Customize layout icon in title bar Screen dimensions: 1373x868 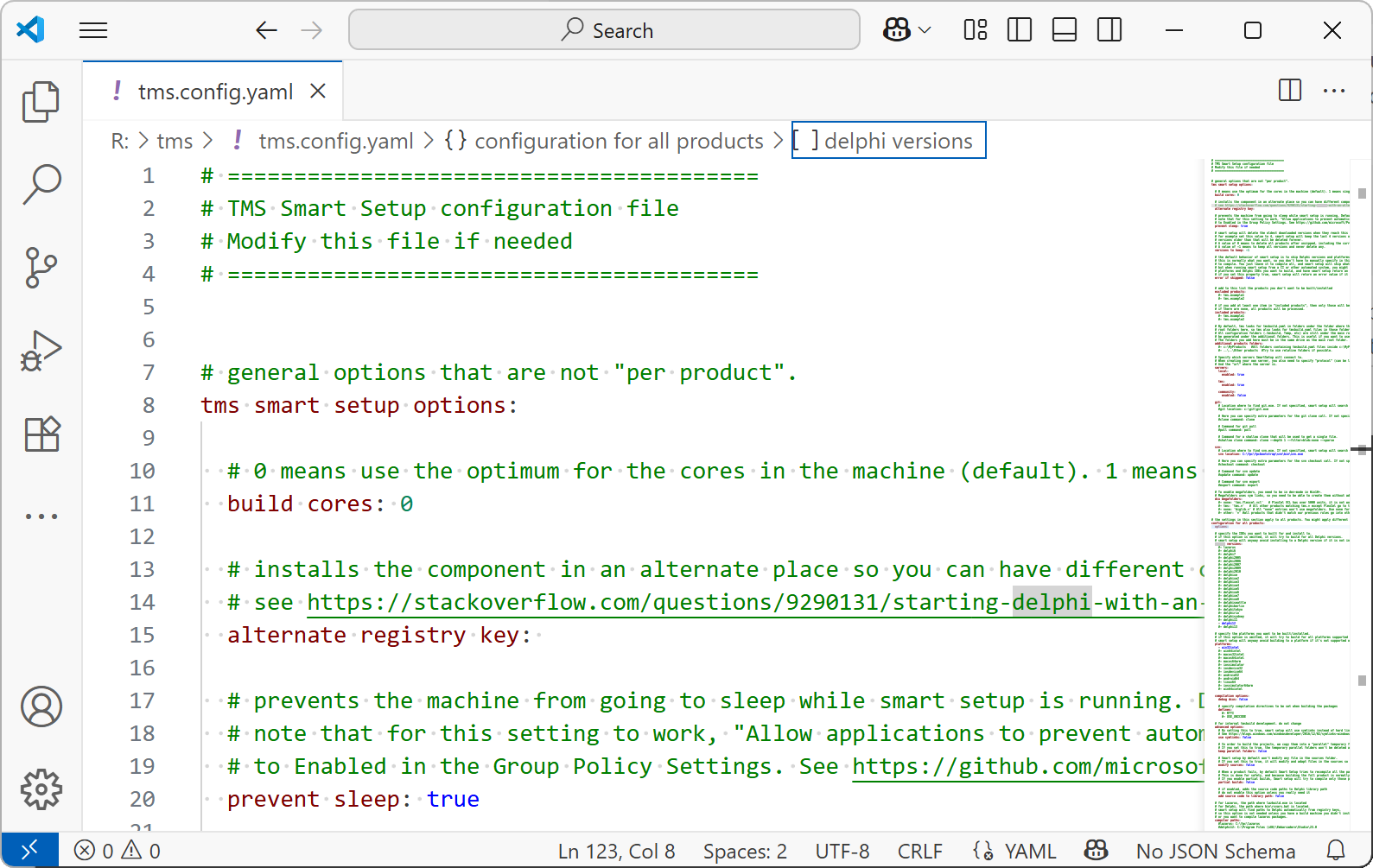[x=976, y=30]
